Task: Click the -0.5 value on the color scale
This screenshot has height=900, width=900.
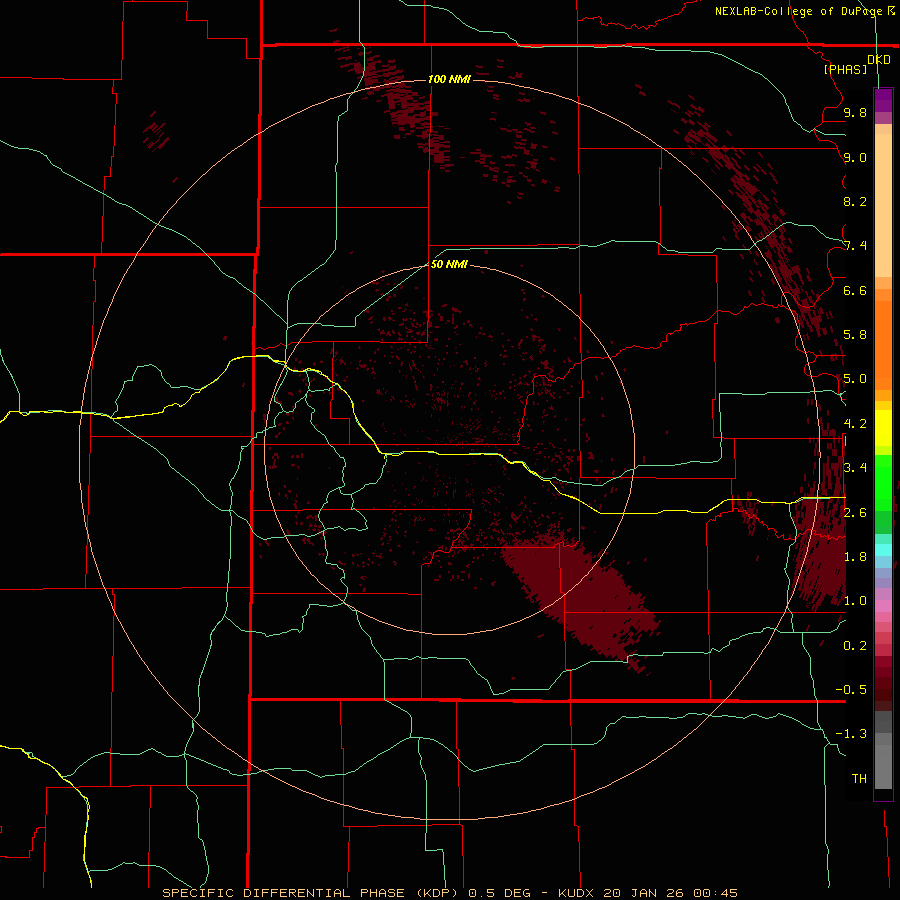Action: (x=851, y=690)
